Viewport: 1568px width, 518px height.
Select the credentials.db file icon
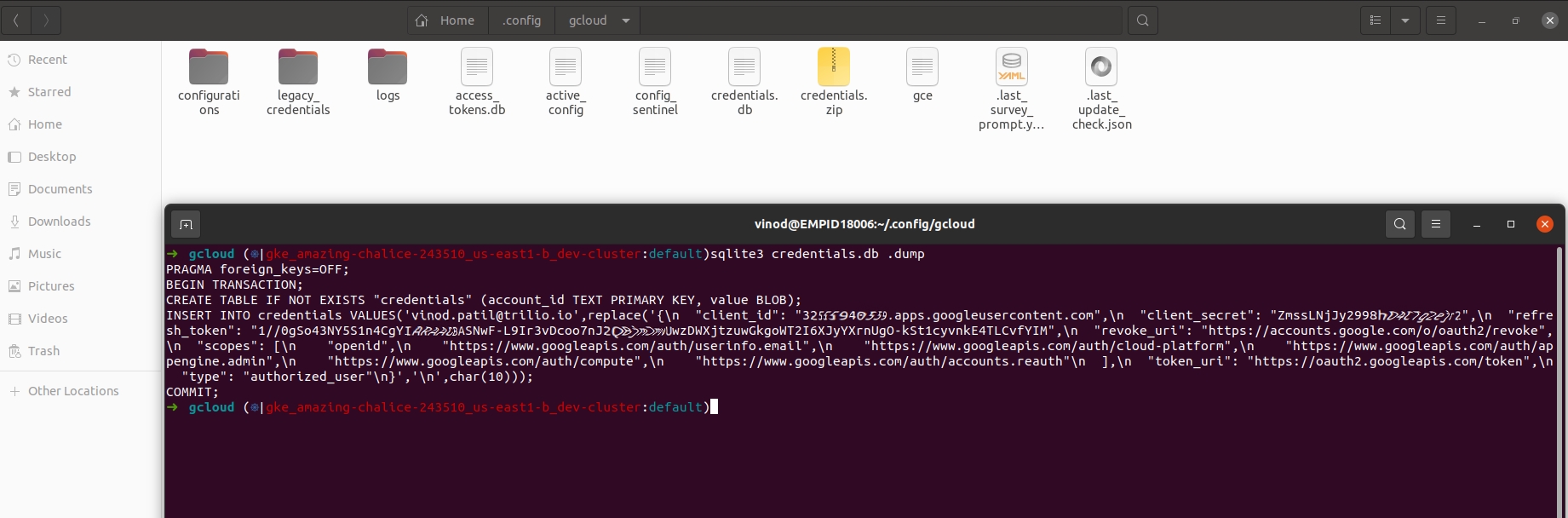click(x=744, y=68)
